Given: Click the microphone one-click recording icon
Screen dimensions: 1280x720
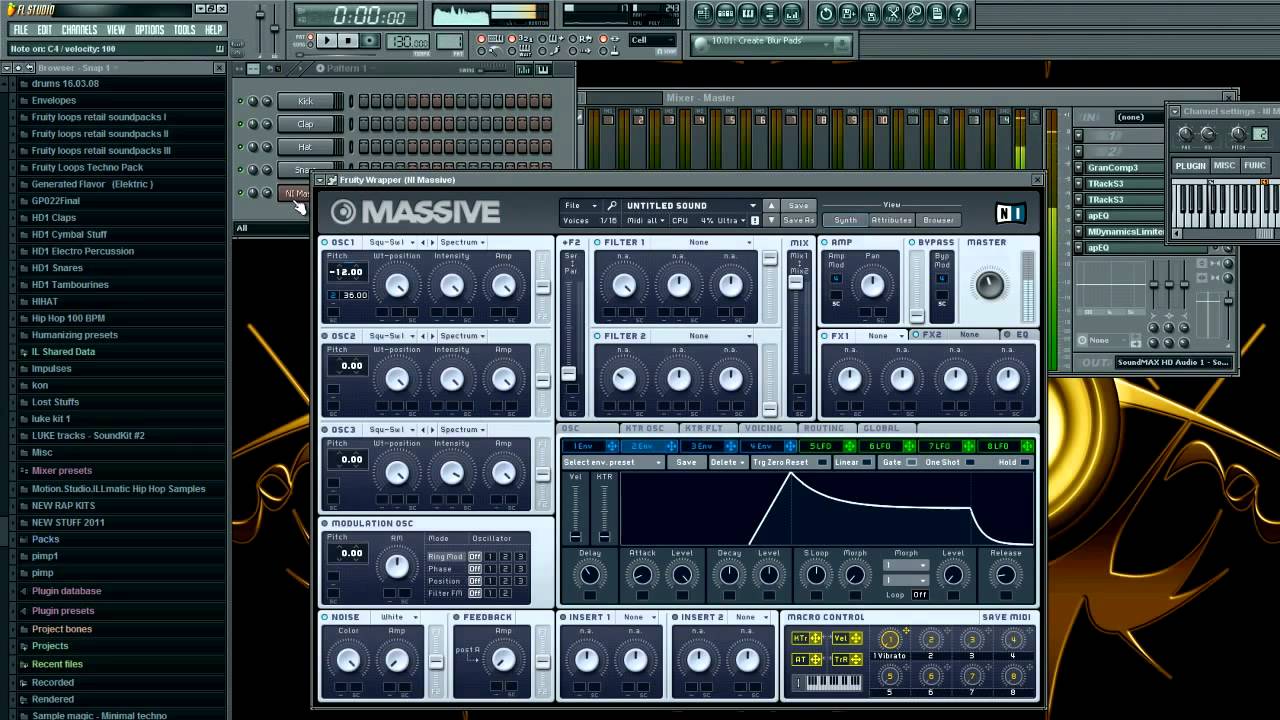Looking at the screenshot, I should click(915, 14).
